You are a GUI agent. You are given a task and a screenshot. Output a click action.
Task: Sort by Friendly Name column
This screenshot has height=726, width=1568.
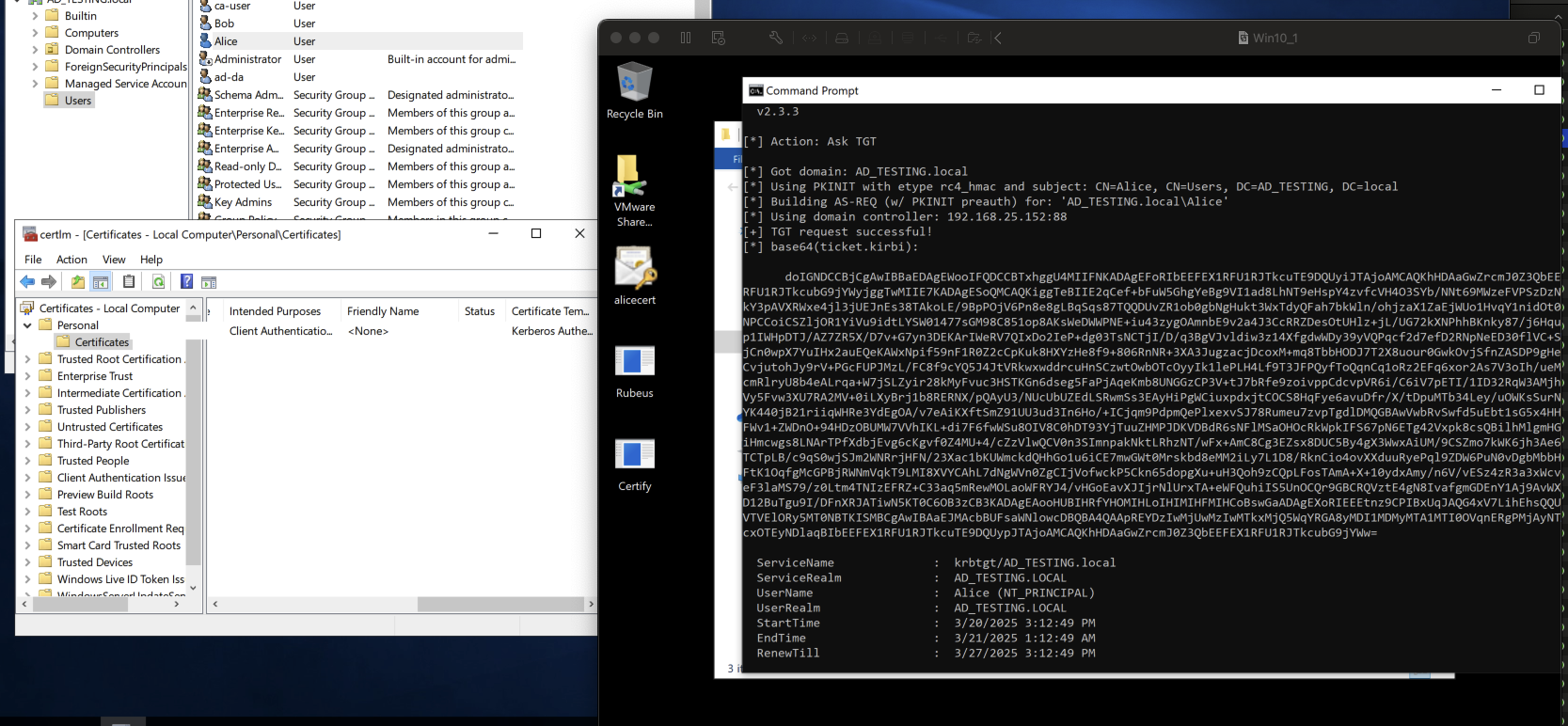tap(400, 311)
